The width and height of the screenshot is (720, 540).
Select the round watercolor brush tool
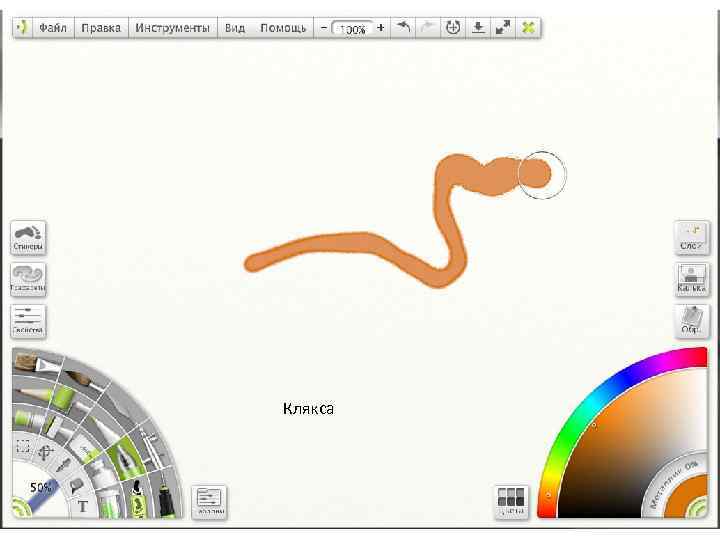point(85,379)
